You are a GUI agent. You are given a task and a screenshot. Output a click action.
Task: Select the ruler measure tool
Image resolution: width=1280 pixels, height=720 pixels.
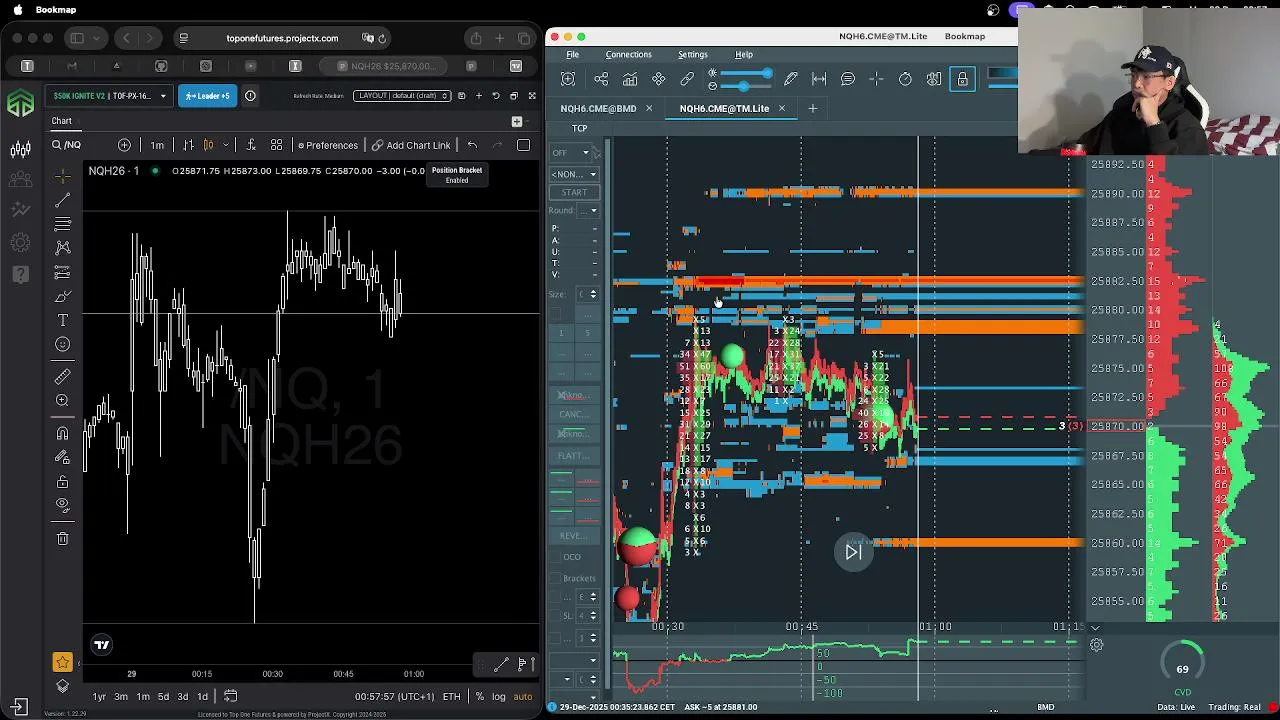[x=62, y=376]
